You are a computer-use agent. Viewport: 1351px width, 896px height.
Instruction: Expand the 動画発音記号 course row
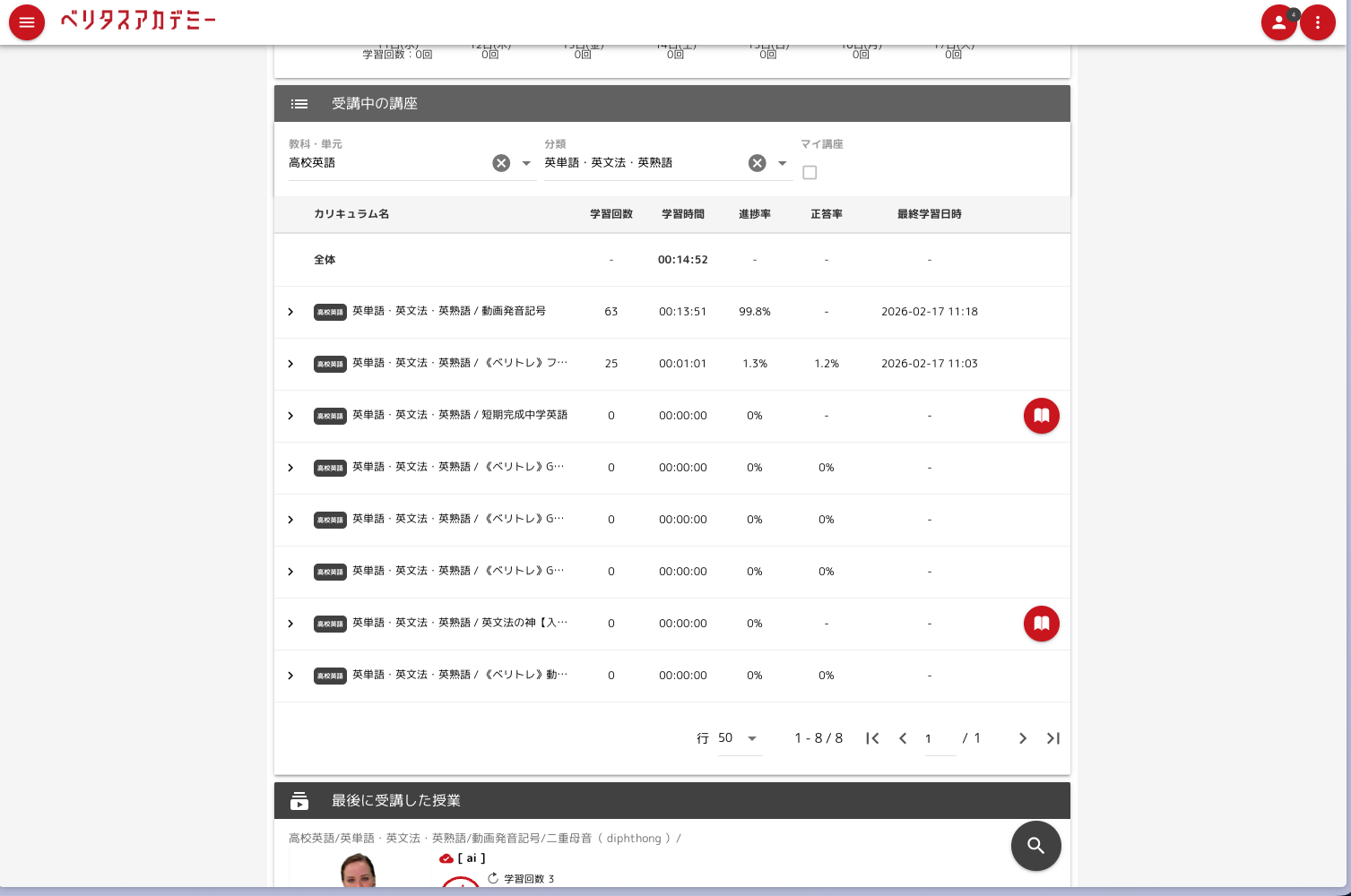pyautogui.click(x=290, y=312)
